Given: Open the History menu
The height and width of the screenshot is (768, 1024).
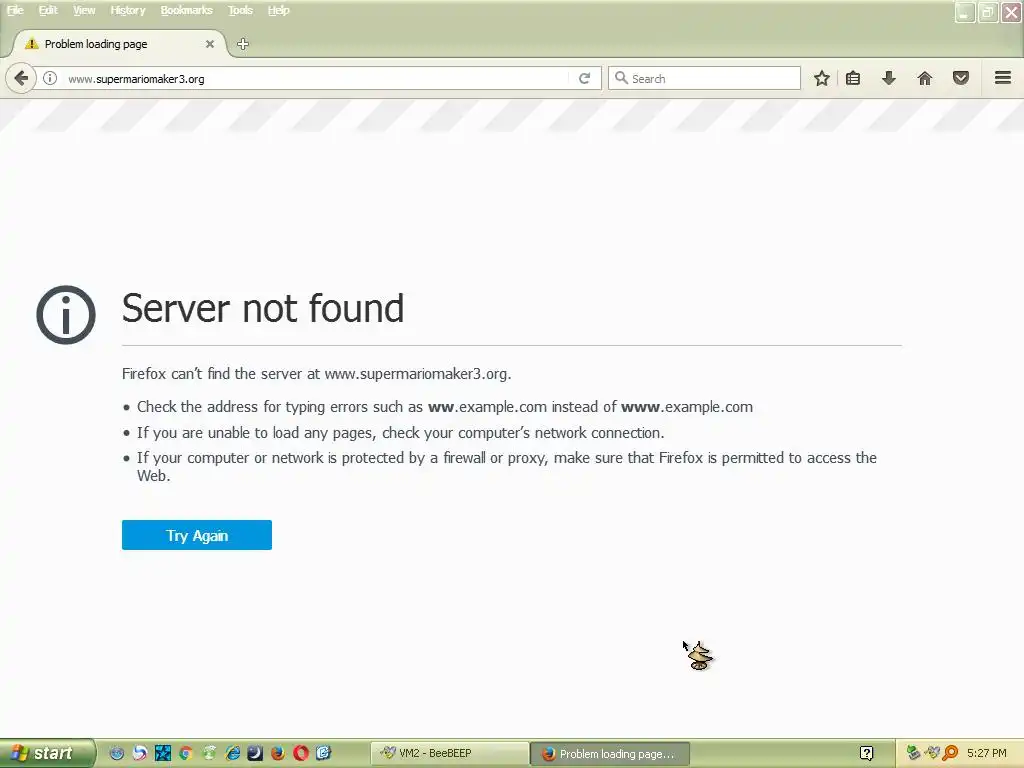Looking at the screenshot, I should [x=127, y=10].
